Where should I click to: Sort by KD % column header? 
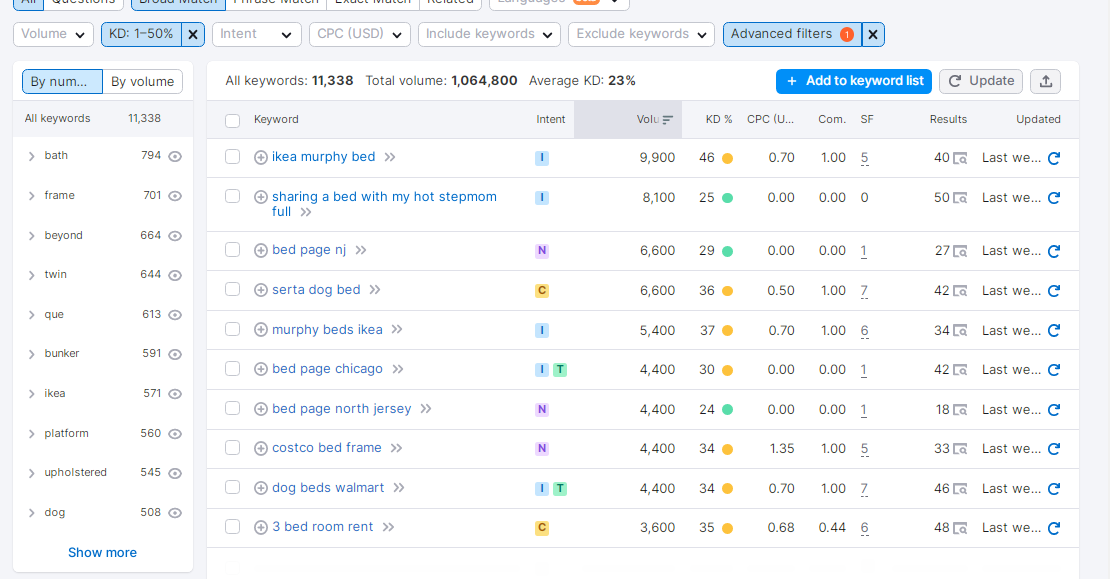(x=719, y=120)
